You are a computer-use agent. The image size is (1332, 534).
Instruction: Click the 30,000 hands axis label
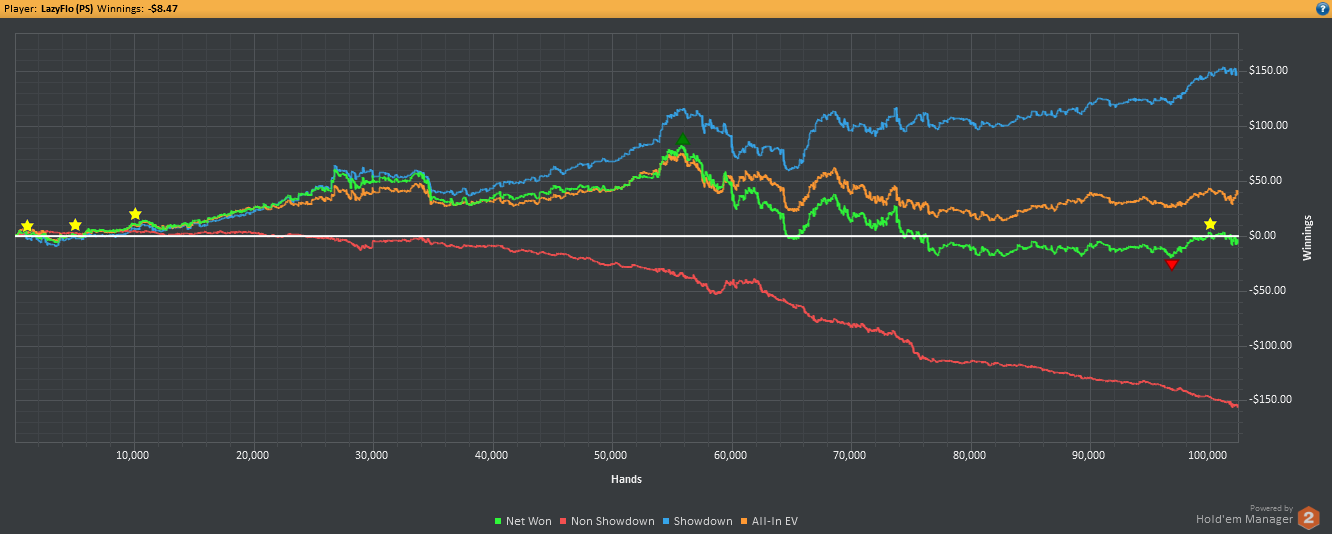tap(372, 455)
